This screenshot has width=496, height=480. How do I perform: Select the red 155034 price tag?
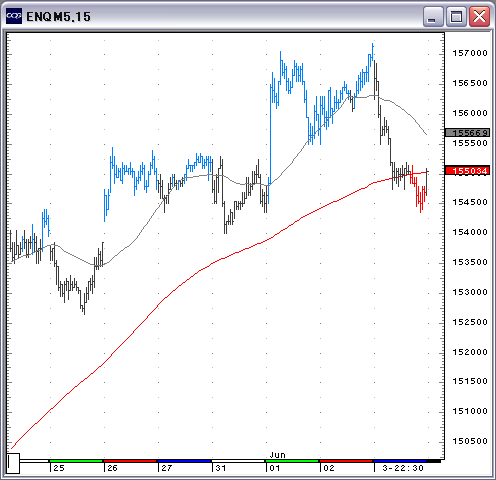[x=467, y=171]
